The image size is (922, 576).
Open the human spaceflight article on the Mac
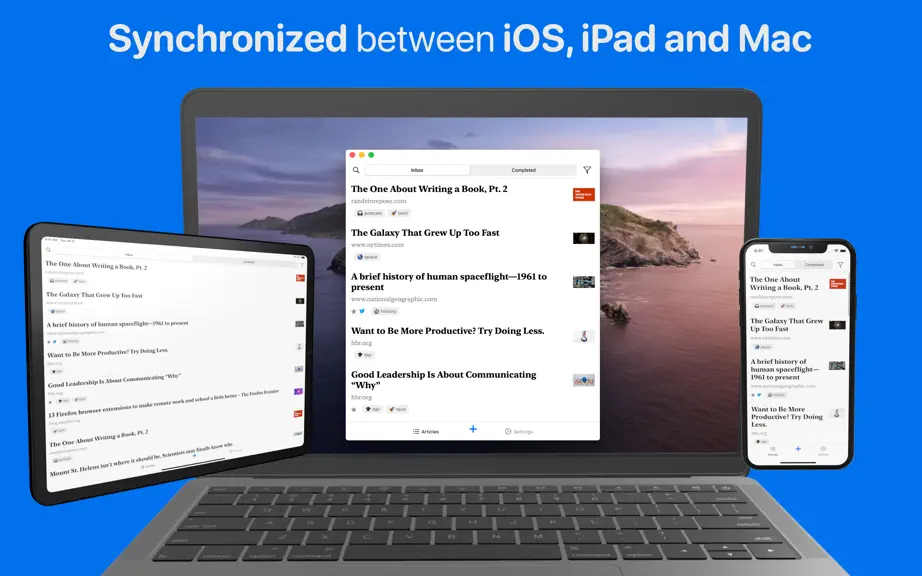click(449, 282)
